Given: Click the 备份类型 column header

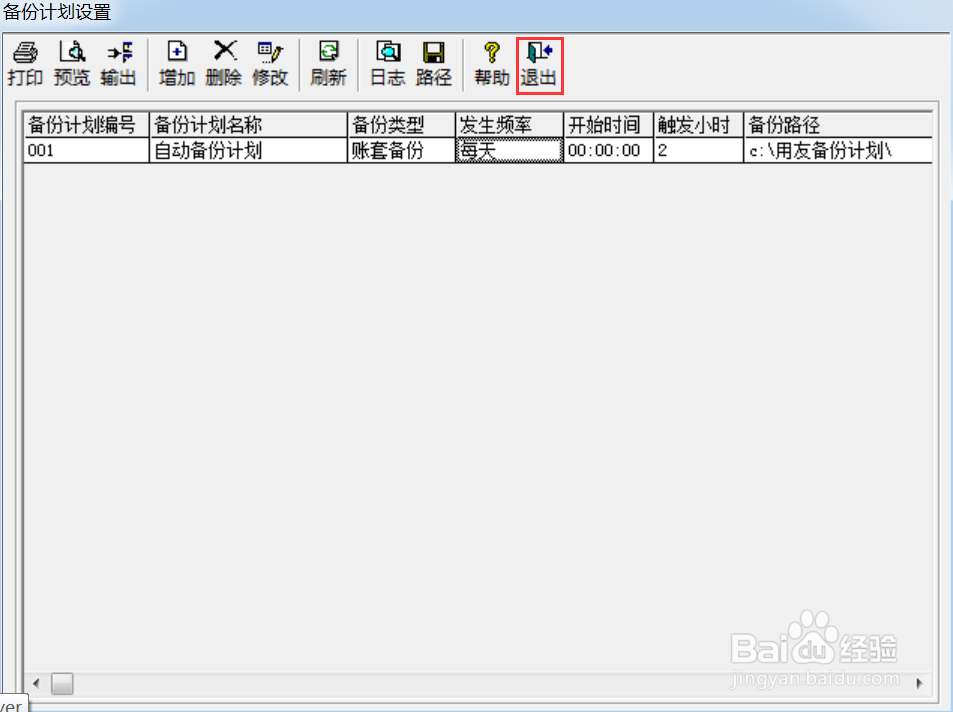Looking at the screenshot, I should click(402, 125).
